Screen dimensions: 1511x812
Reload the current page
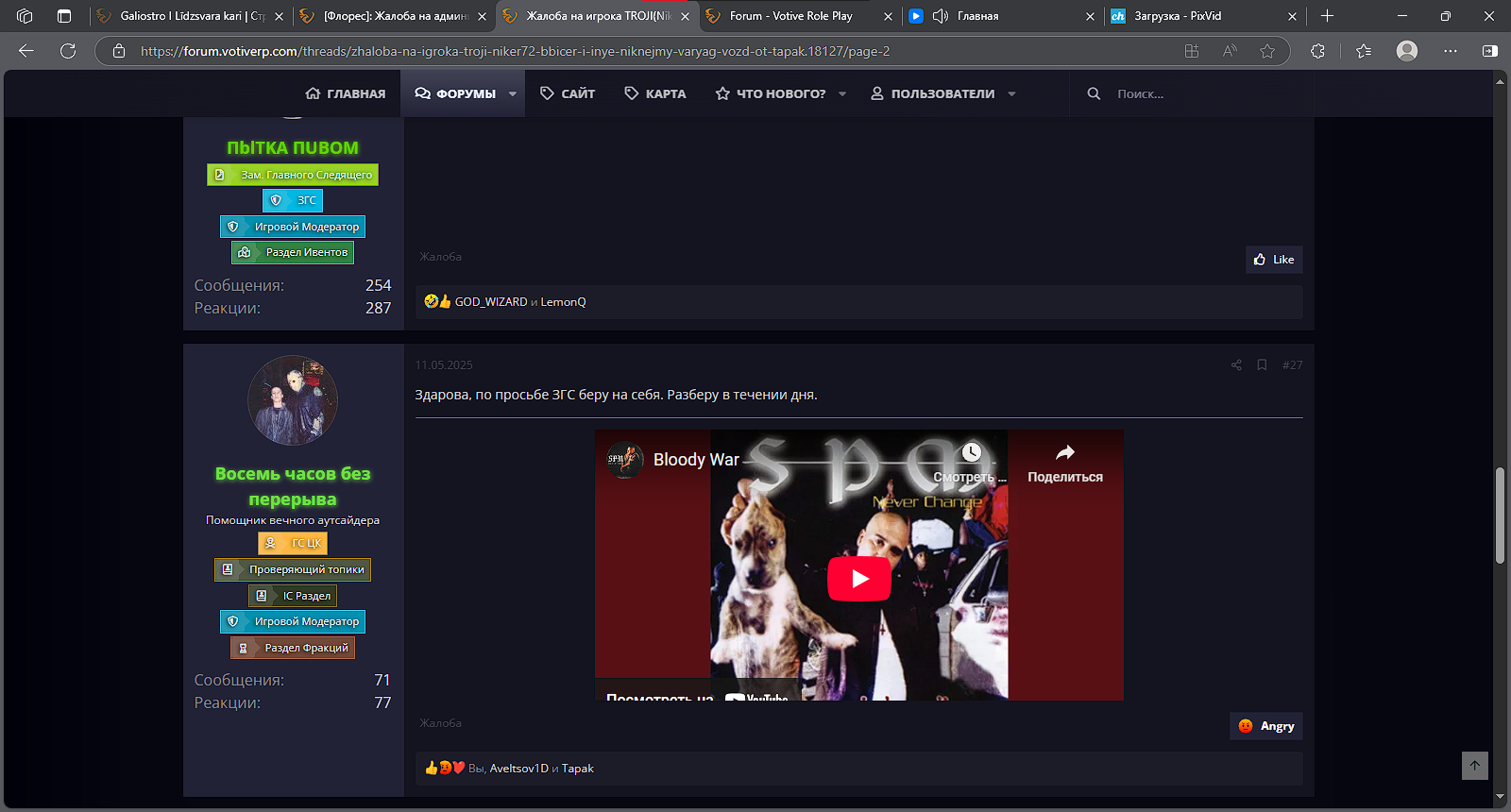pos(68,51)
